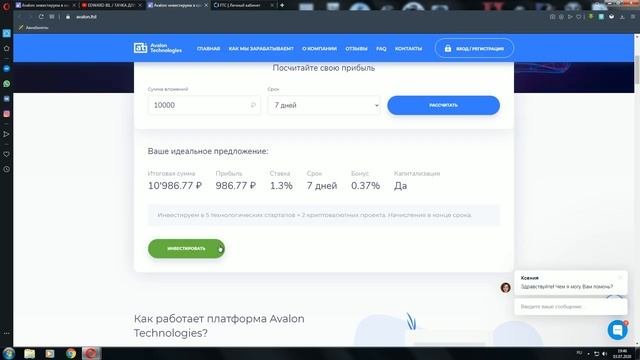Open the sidebar player/flow arrow icon

[7, 134]
